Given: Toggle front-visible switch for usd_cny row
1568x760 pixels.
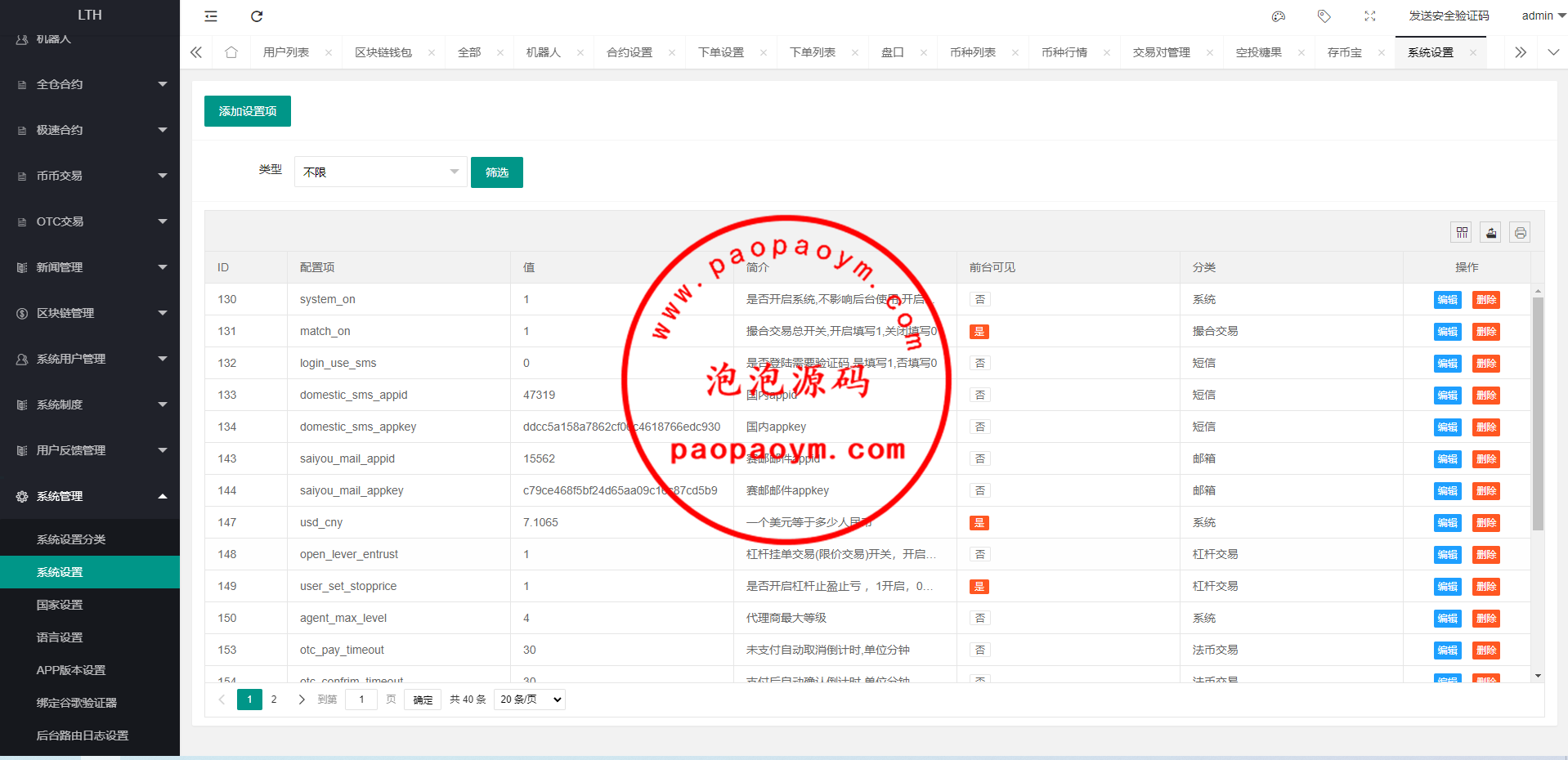Looking at the screenshot, I should click(979, 523).
